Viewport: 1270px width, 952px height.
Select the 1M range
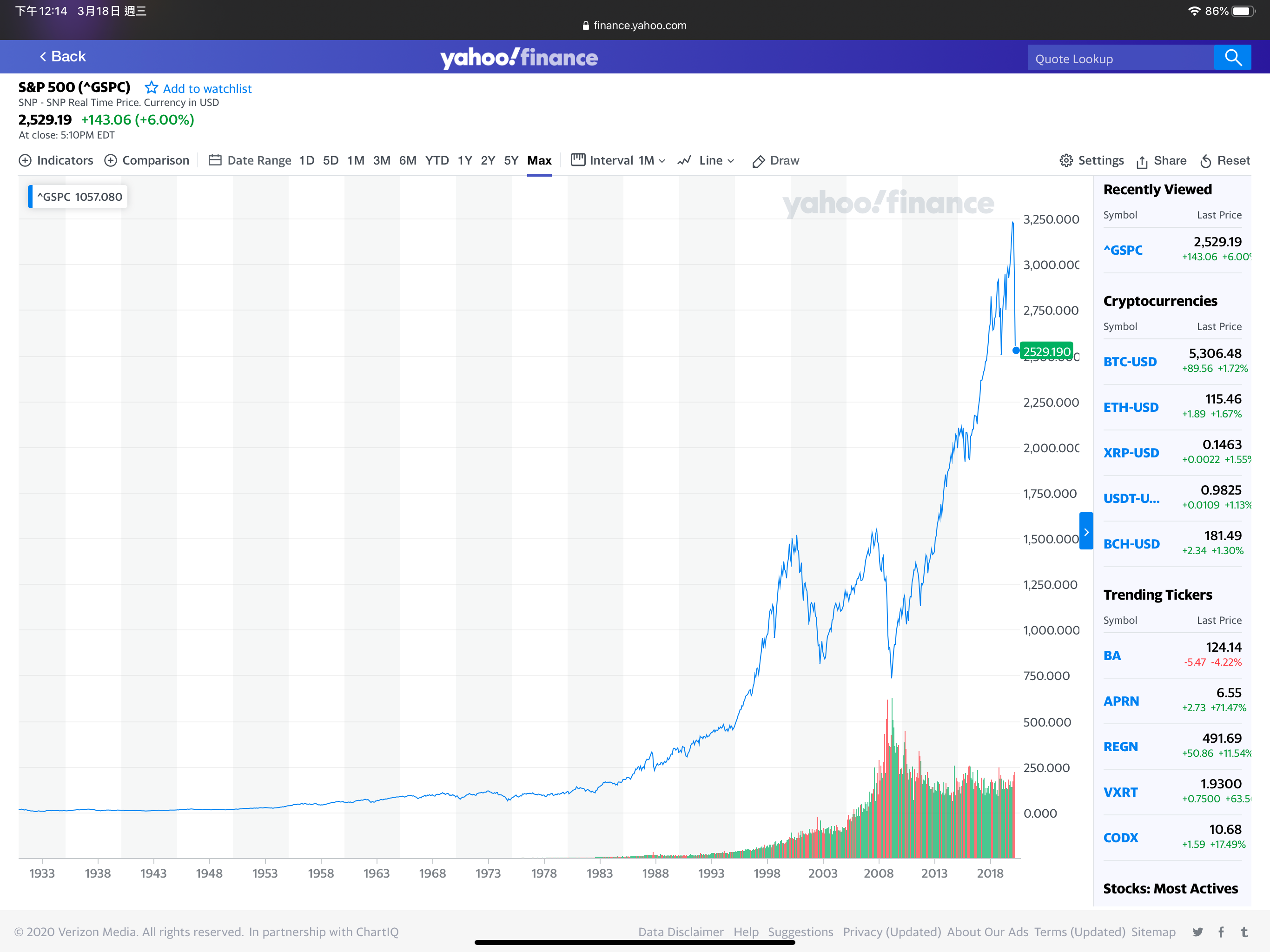(356, 160)
